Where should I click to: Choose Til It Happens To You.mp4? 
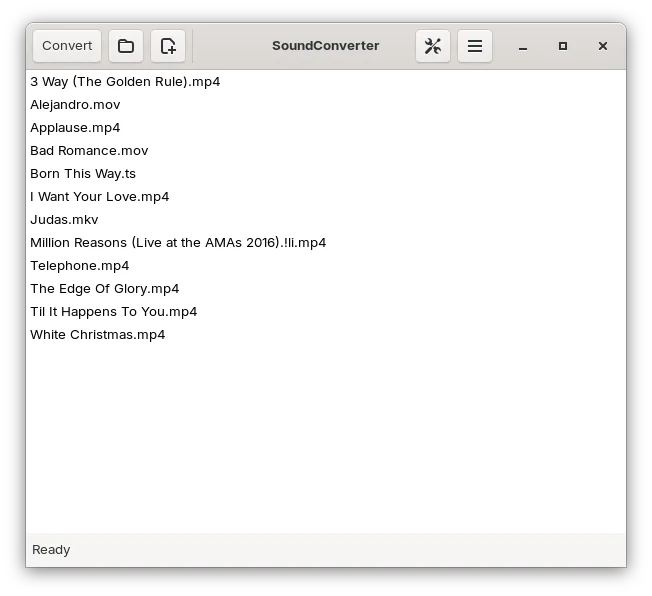tap(114, 312)
